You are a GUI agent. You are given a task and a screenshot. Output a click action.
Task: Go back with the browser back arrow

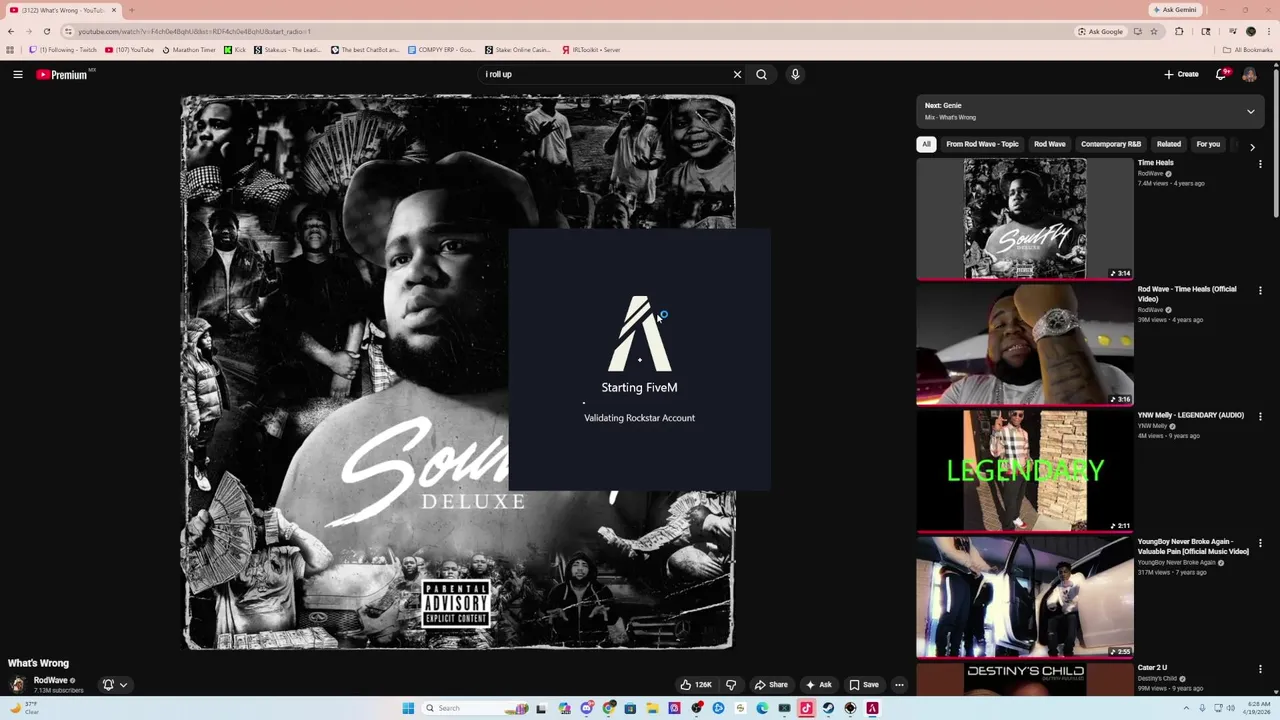[x=11, y=31]
